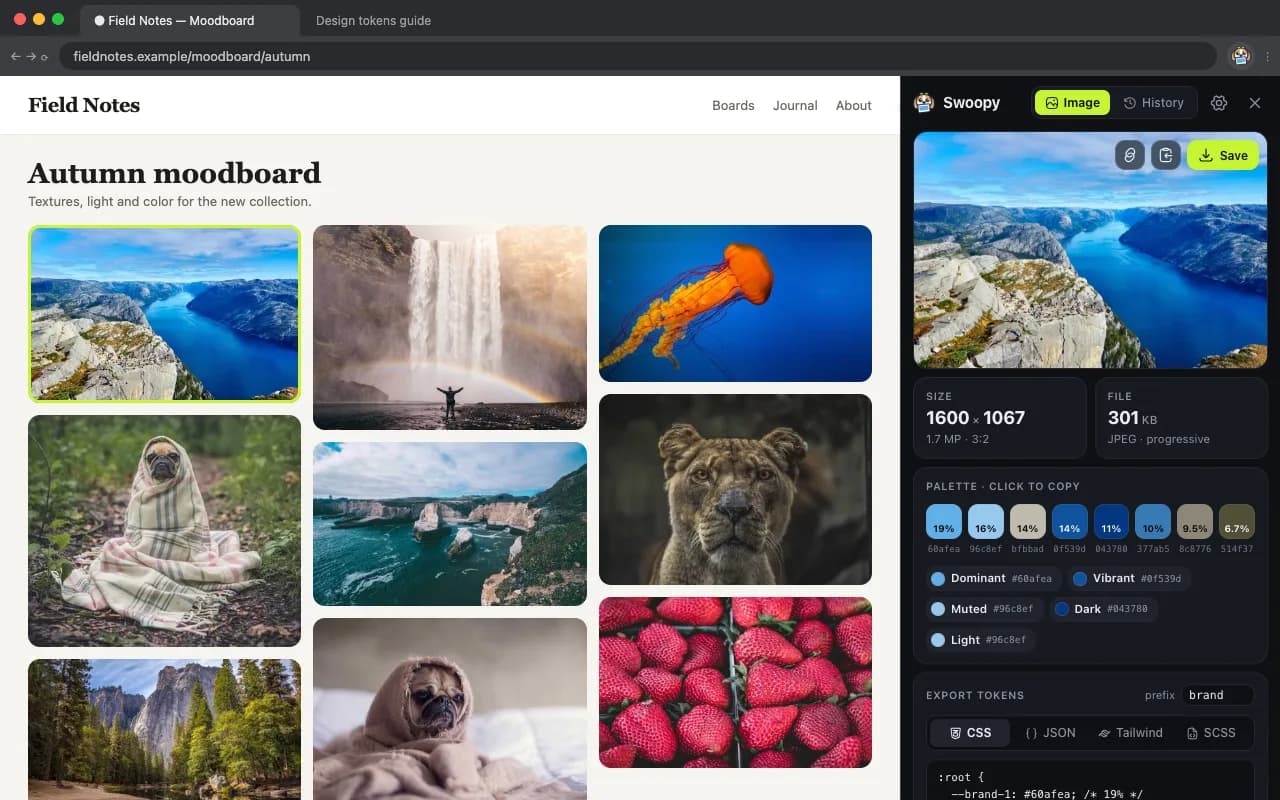
Task: Open the browser three-dot menu
Action: tap(1267, 57)
